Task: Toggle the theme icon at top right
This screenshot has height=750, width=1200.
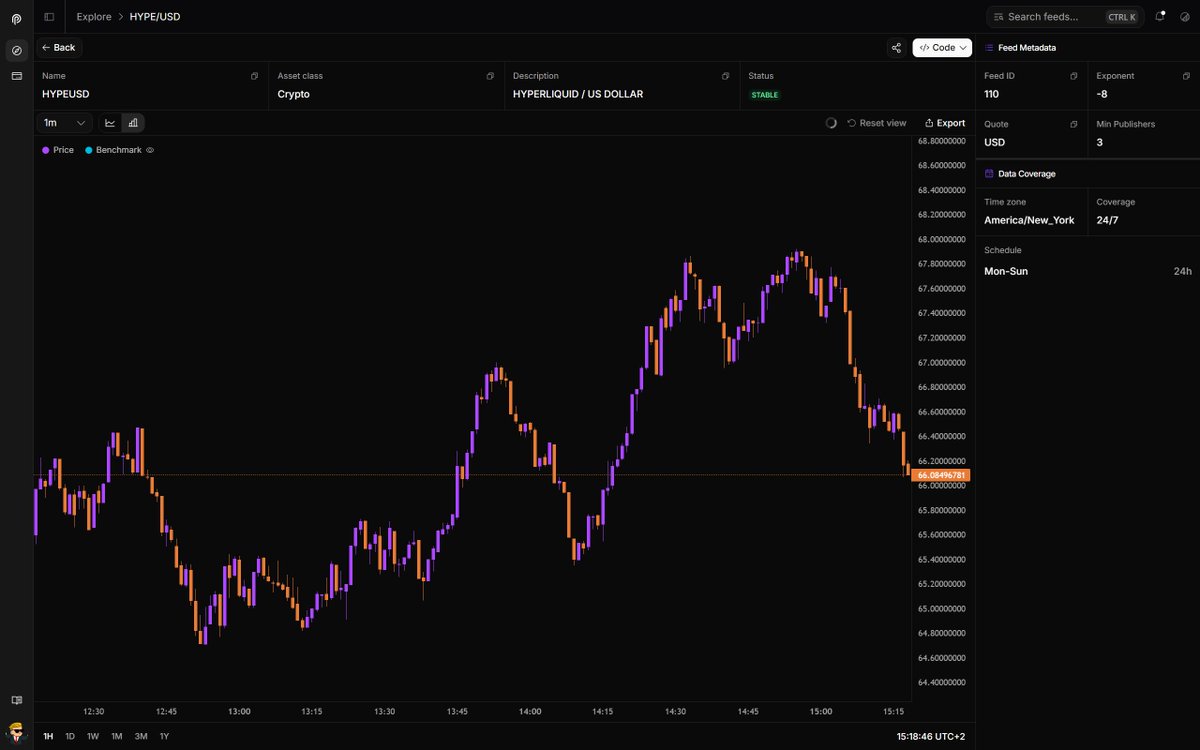Action: [x=1185, y=17]
